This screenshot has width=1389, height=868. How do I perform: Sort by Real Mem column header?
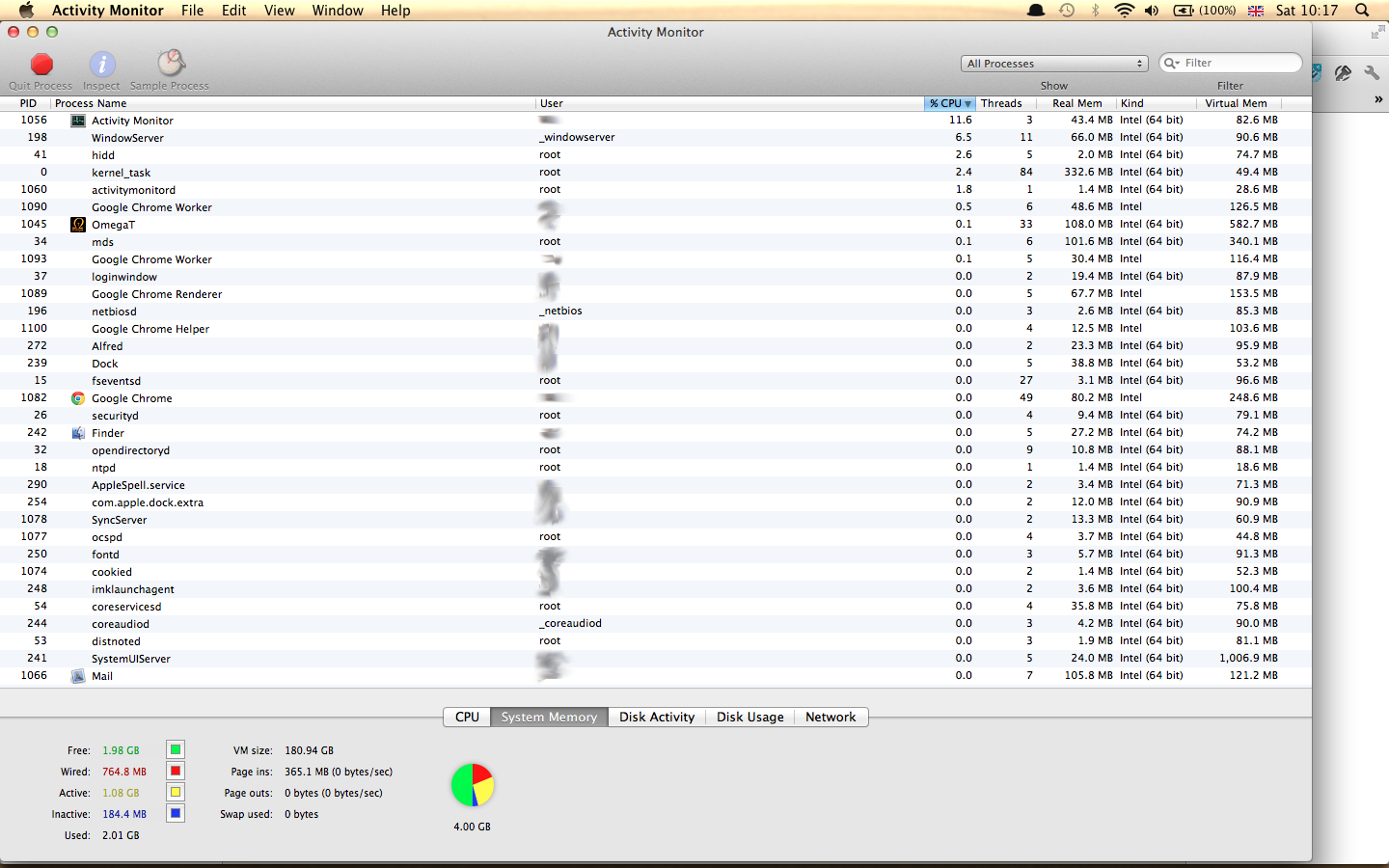1076,103
